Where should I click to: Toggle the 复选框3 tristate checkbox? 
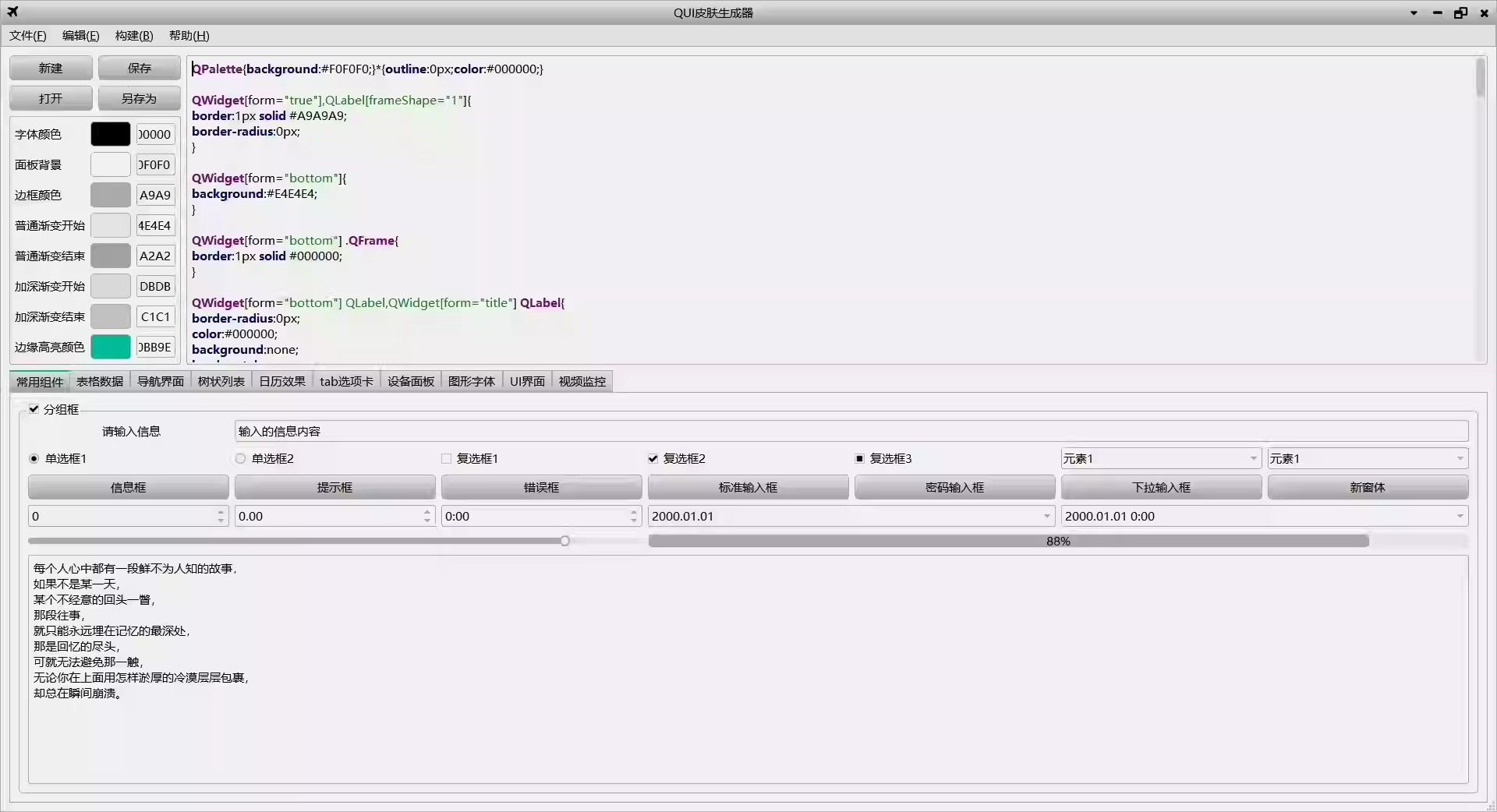(860, 458)
